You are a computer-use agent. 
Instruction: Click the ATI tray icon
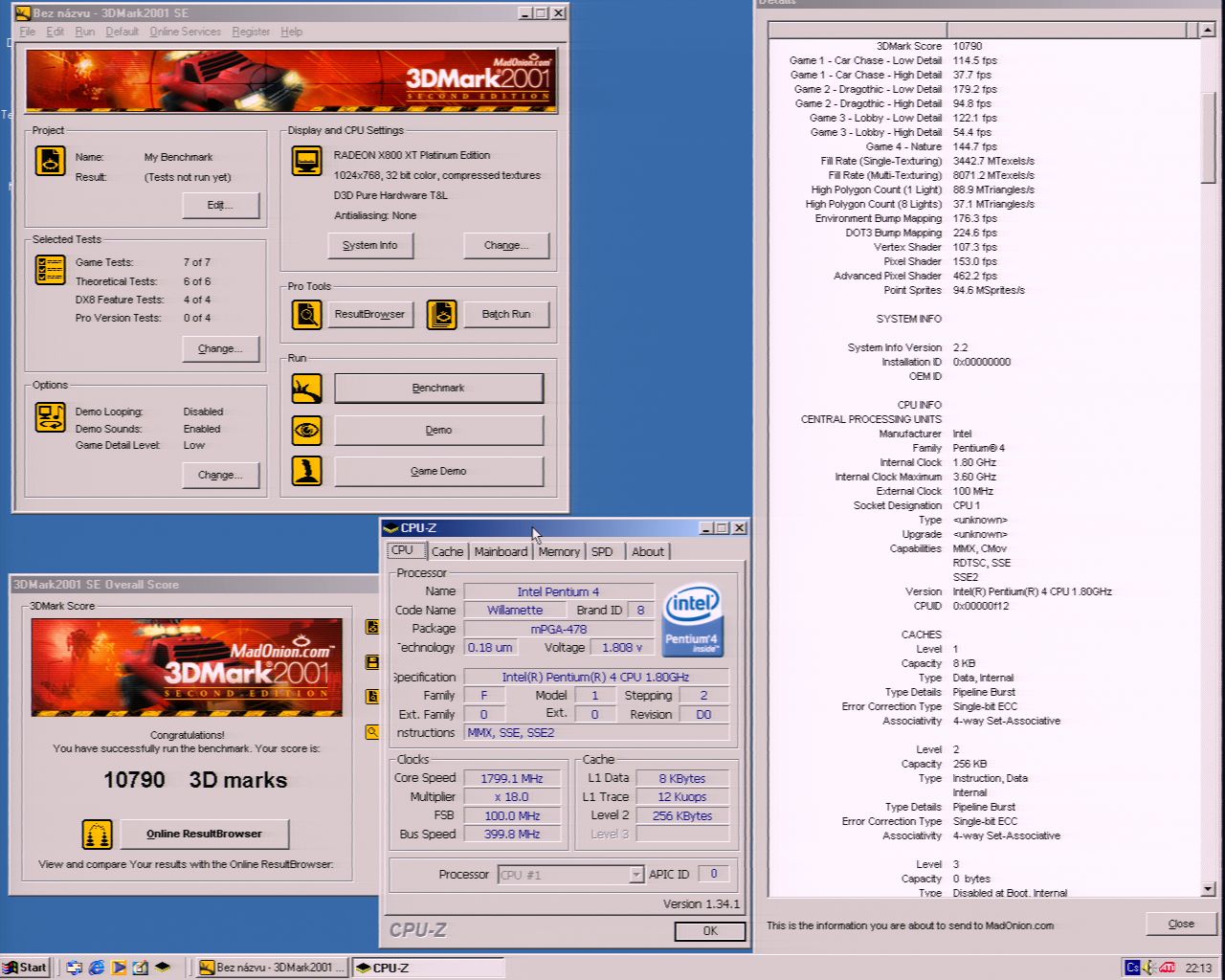[1168, 968]
